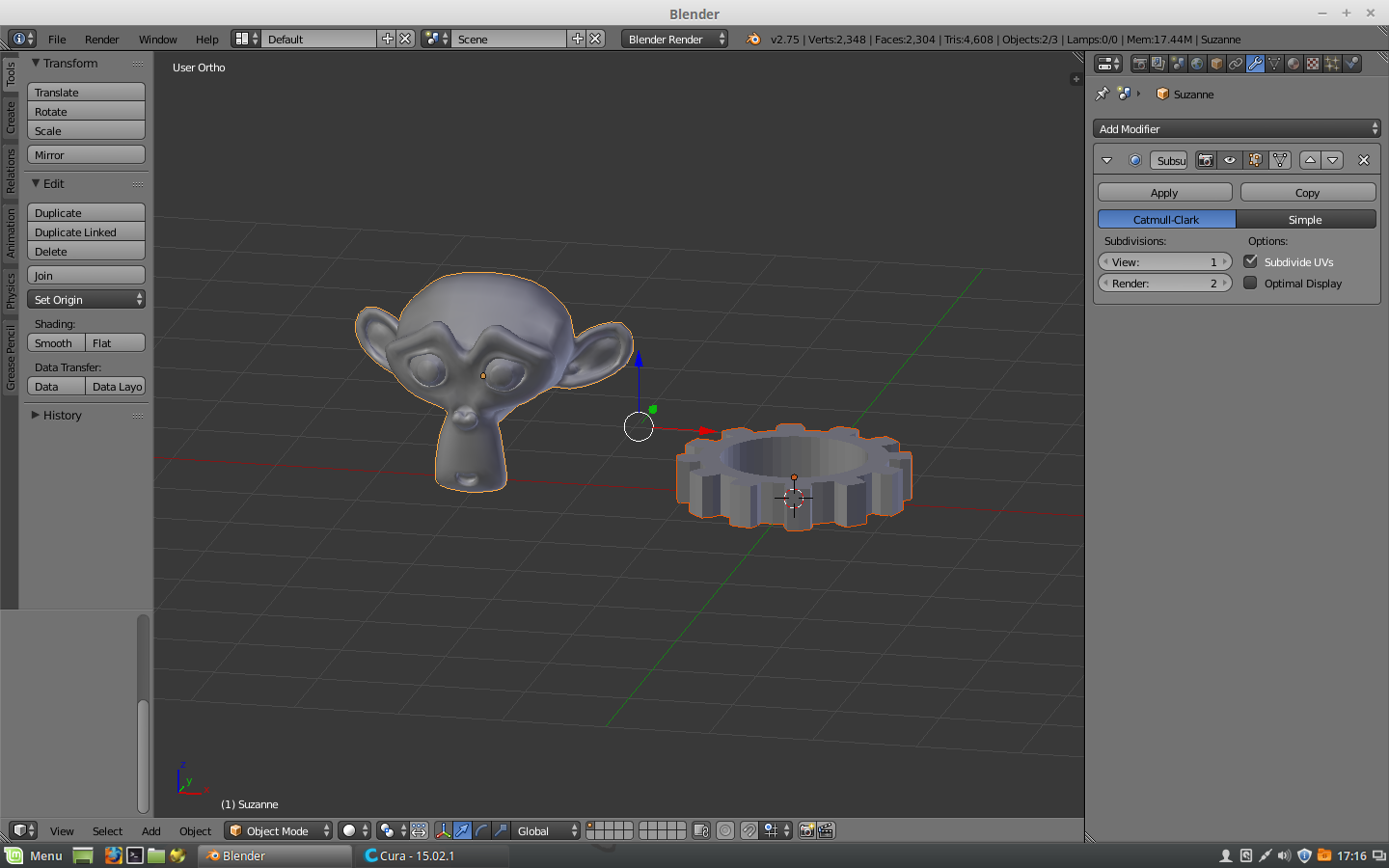This screenshot has width=1389, height=868.
Task: Move the Subsurf modifier up in stack
Action: (x=1310, y=160)
